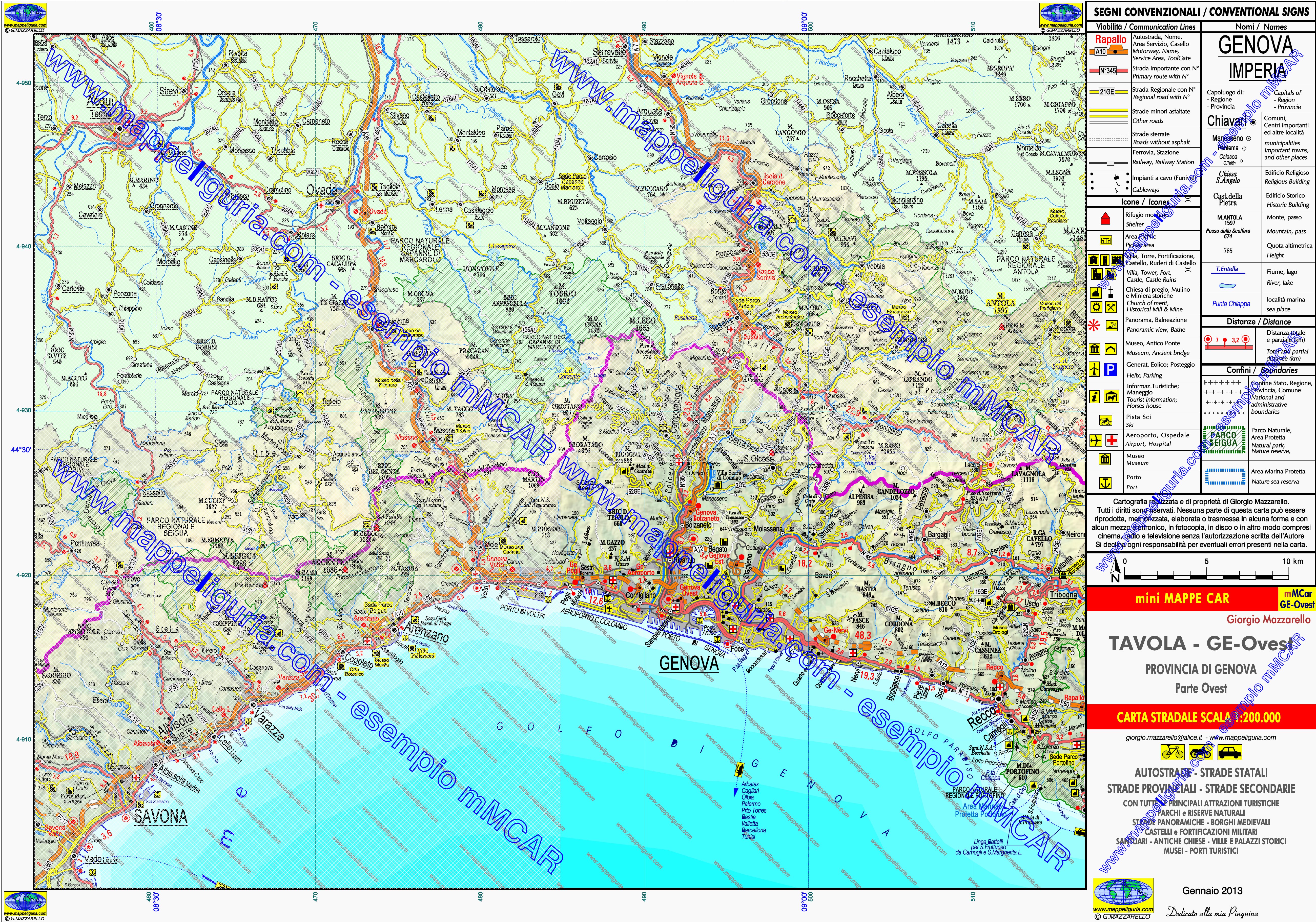Click the Tourist information i icon
This screenshot has height=922, width=1316.
(1094, 397)
